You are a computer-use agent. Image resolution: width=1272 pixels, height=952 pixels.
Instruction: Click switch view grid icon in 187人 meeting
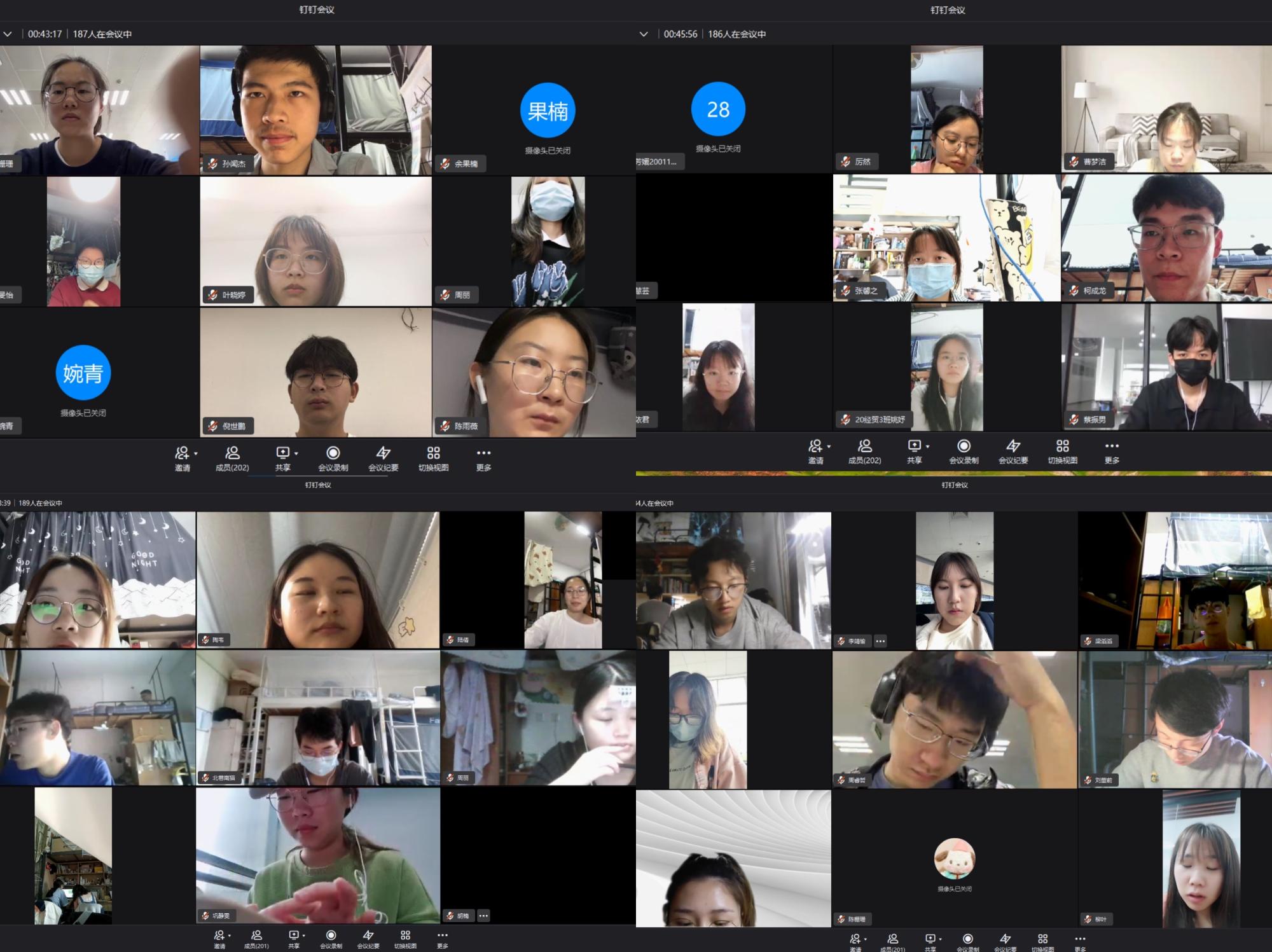433,453
